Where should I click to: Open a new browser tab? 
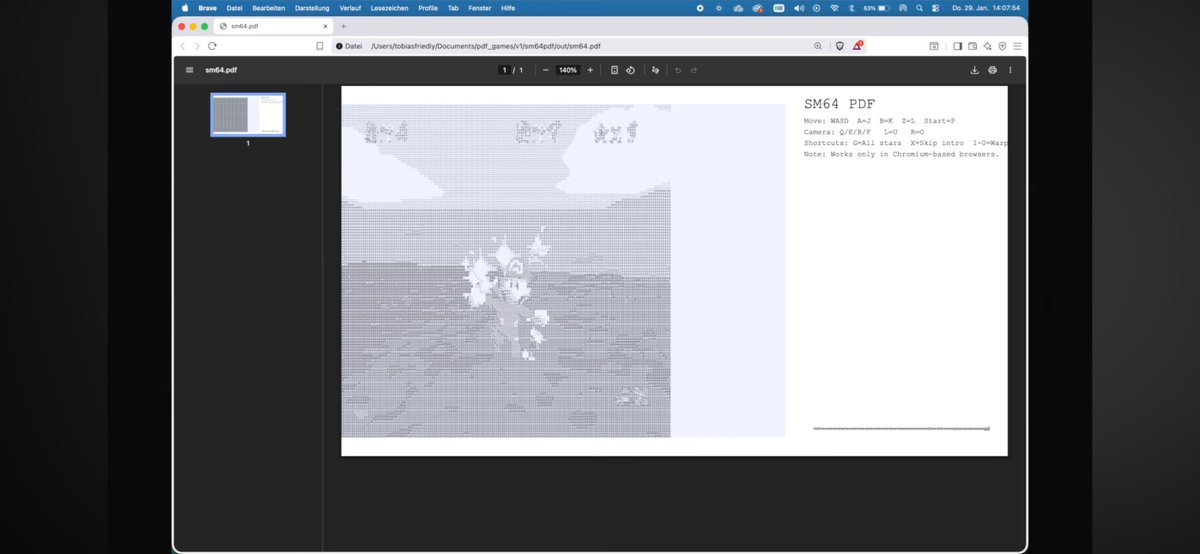[344, 26]
